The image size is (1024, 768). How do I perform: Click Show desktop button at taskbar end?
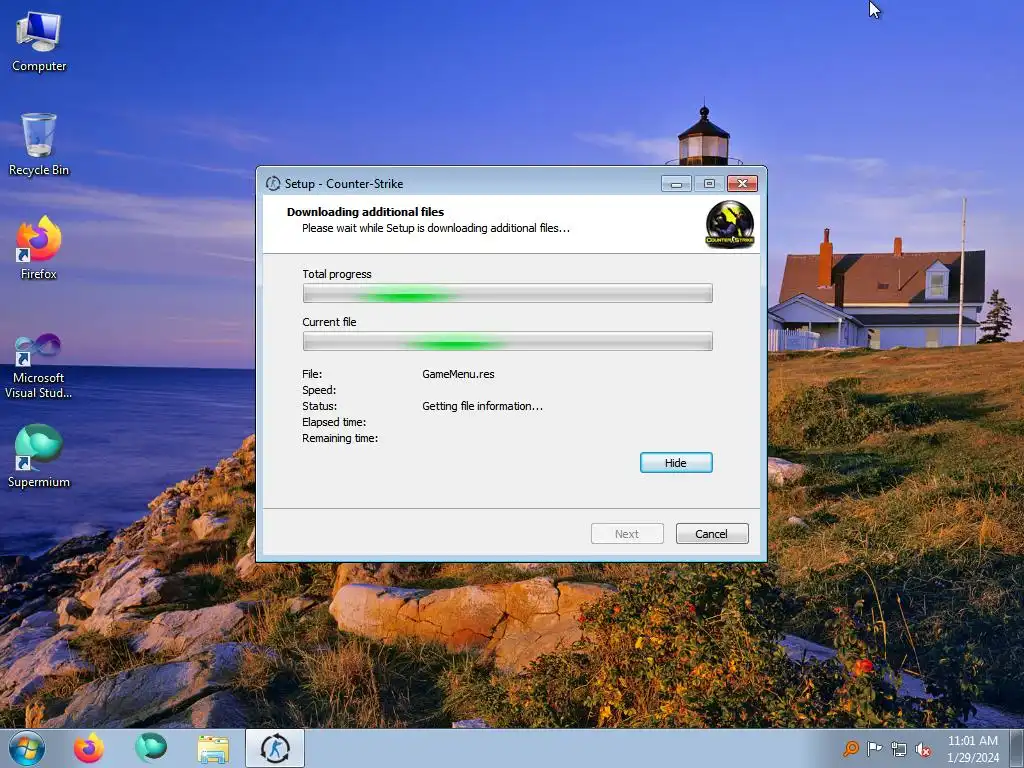pos(1017,748)
